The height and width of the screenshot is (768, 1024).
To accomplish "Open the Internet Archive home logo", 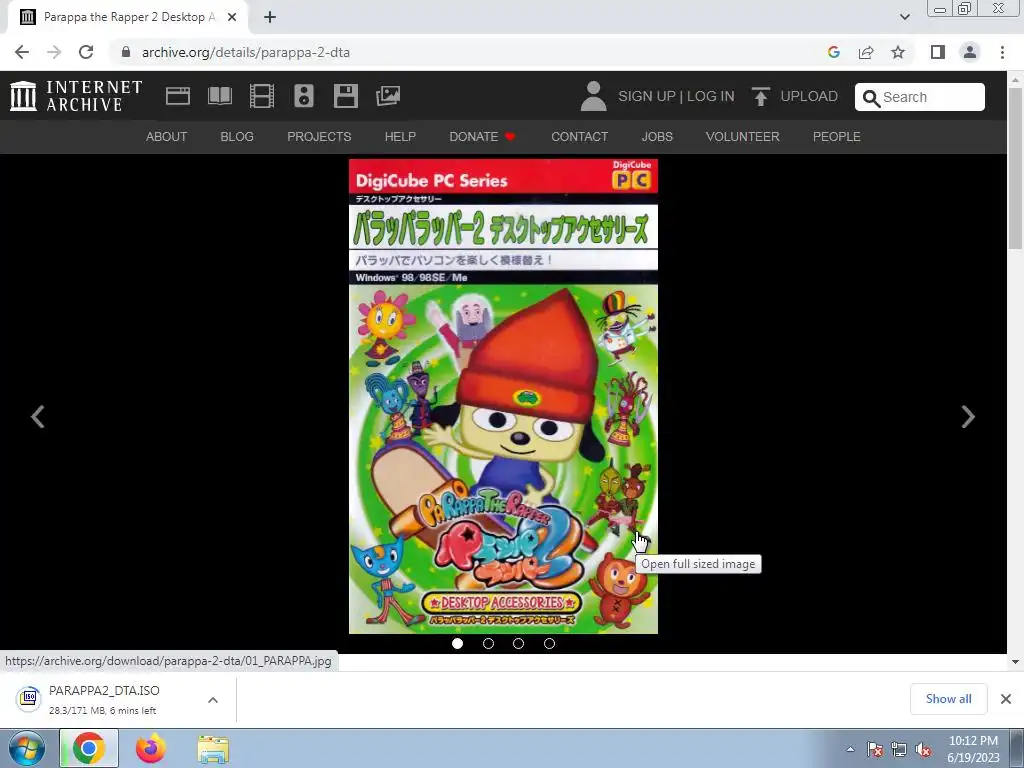I will (76, 96).
